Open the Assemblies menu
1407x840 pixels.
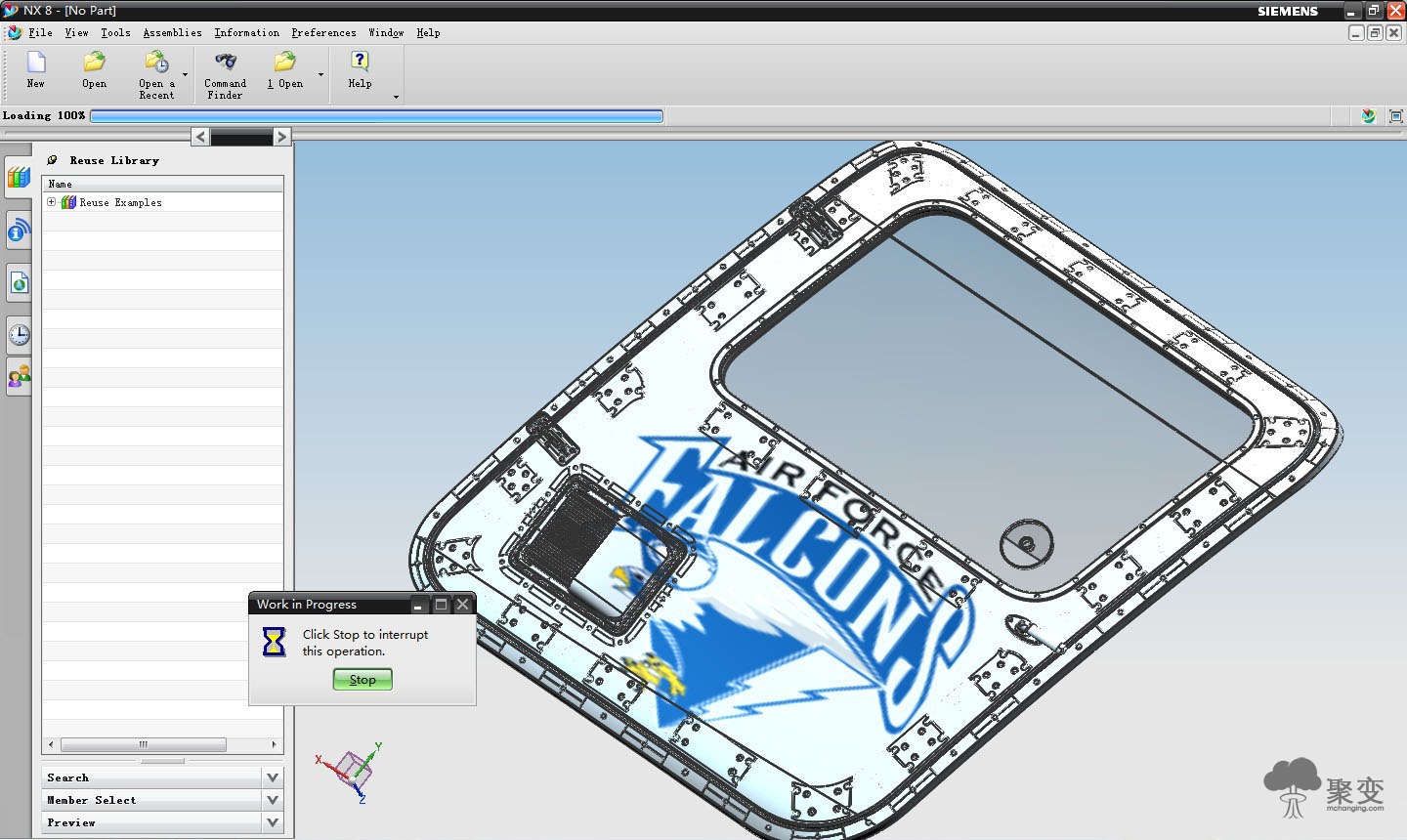173,32
